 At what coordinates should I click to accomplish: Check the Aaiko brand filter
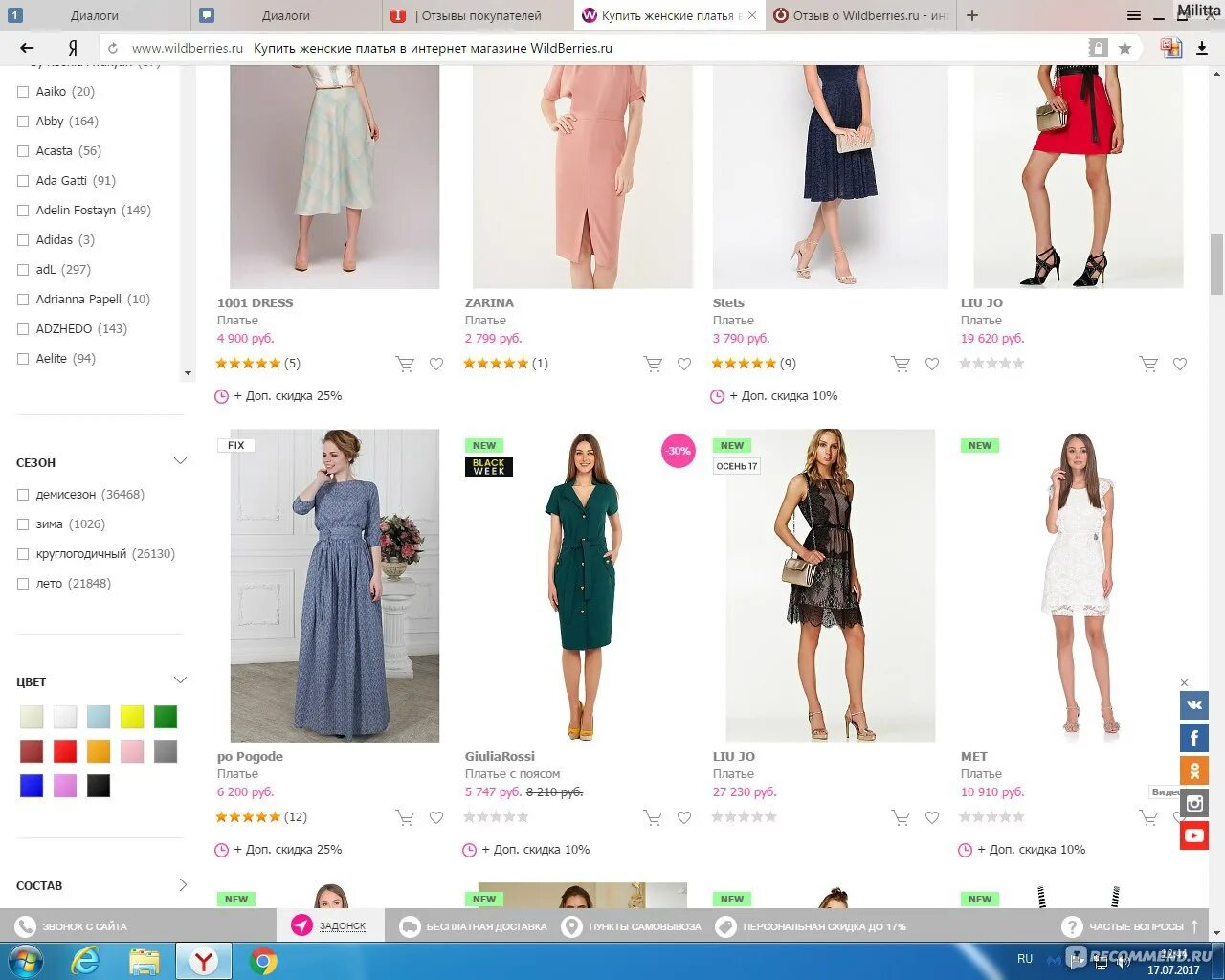pos(23,92)
